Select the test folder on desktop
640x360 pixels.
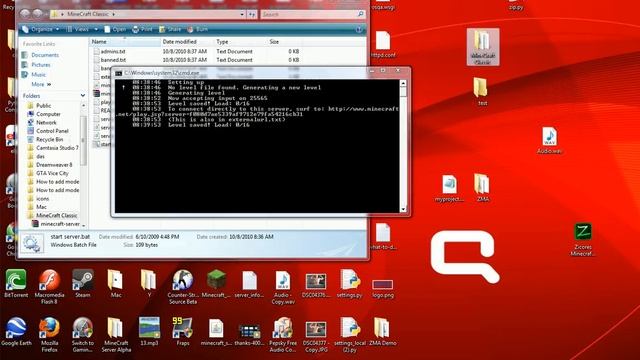tap(482, 92)
